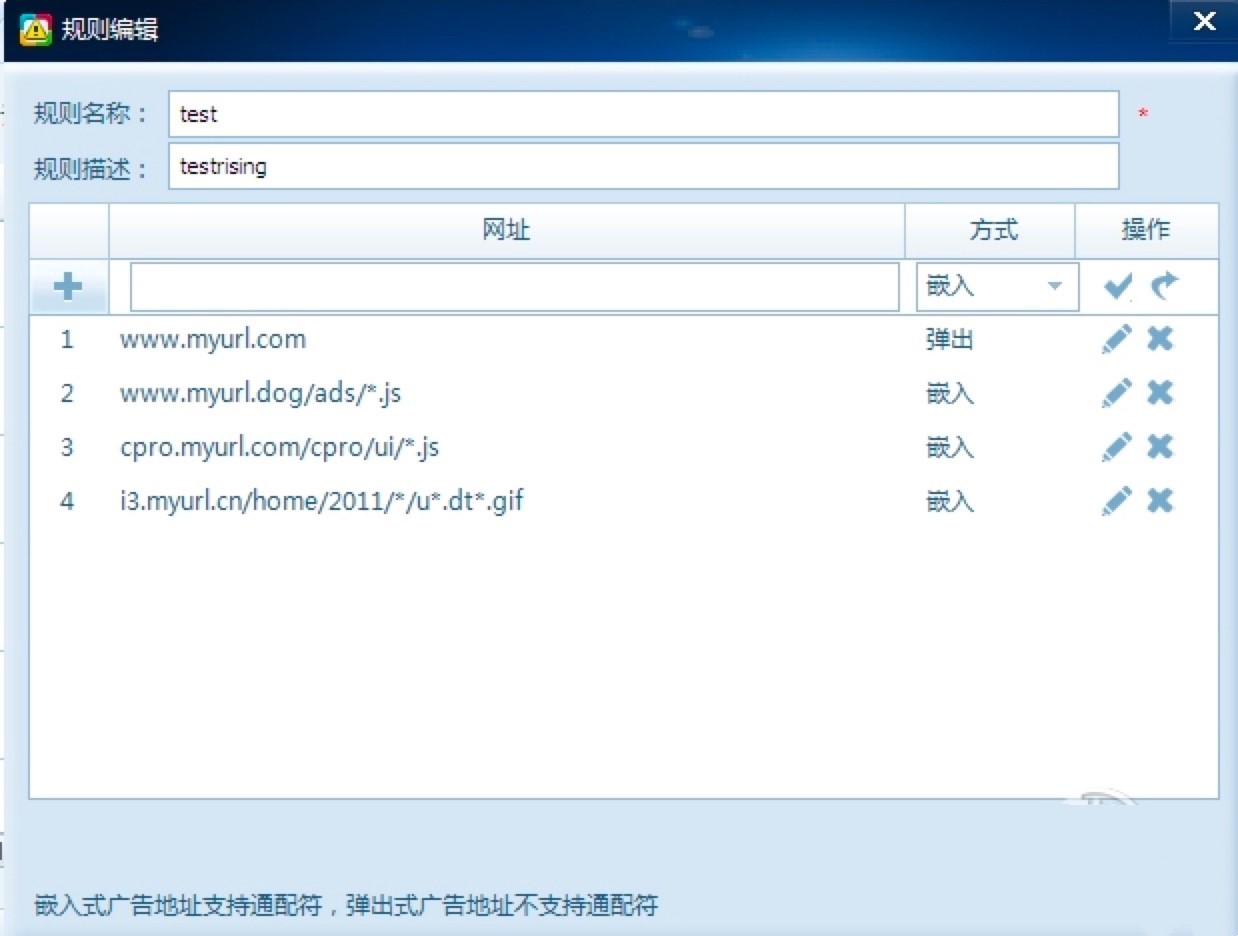Viewport: 1238px width, 936px height.
Task: Edit the www.myurl.dog/ads/*.js rule
Action: [1117, 393]
